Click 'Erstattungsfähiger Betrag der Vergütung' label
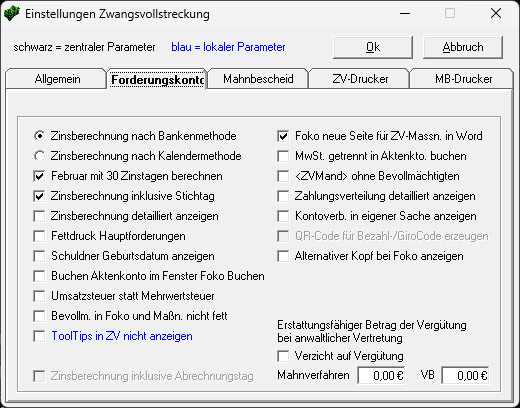This screenshot has width=520, height=408. [x=372, y=325]
